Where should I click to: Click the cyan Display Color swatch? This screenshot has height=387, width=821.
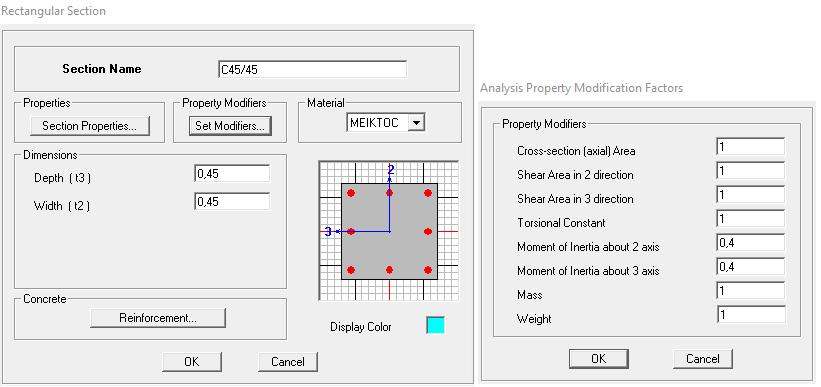click(x=435, y=325)
